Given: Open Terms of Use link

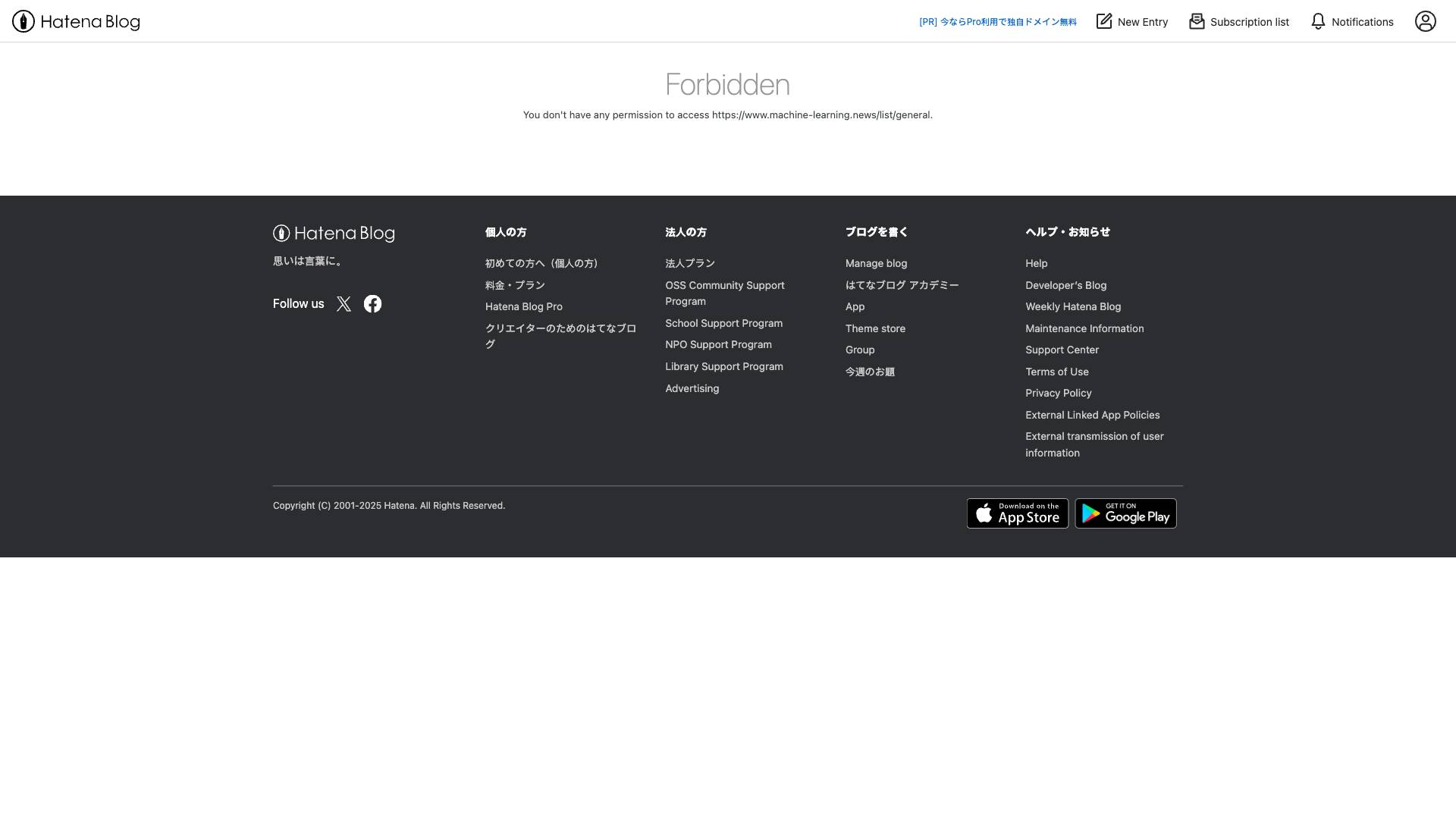Looking at the screenshot, I should pos(1056,372).
